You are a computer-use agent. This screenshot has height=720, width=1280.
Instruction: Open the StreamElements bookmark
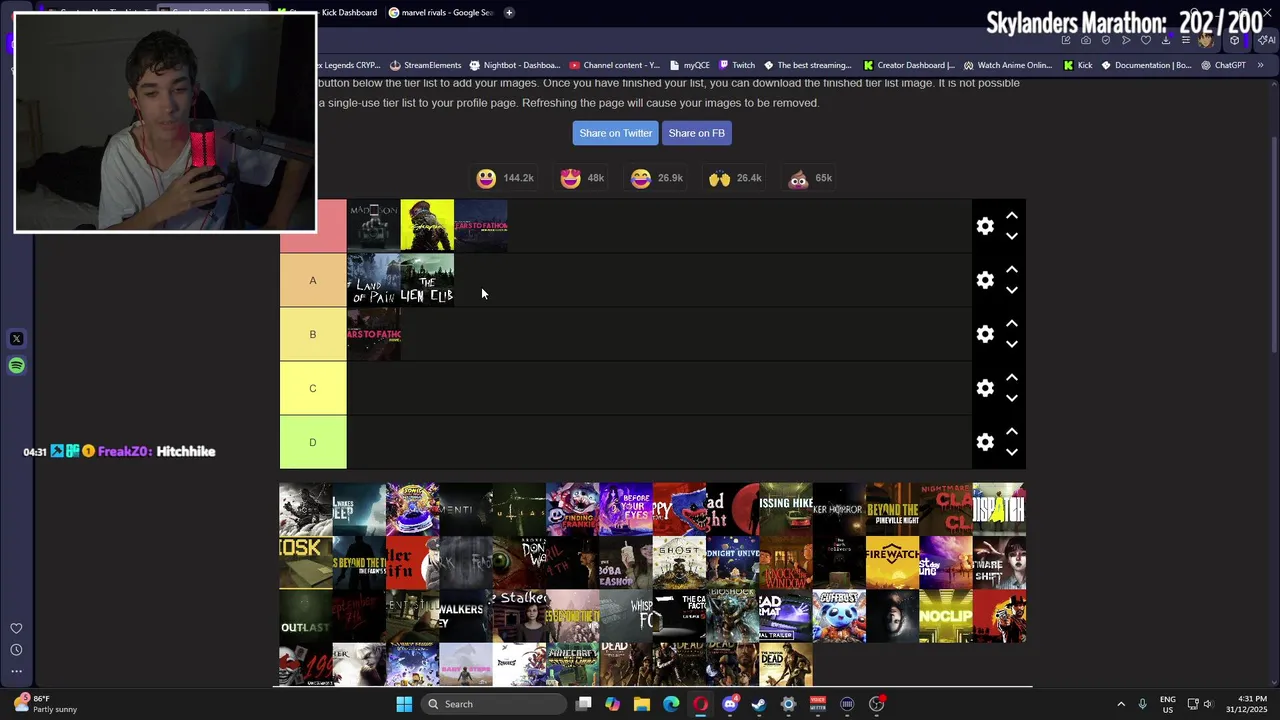(425, 65)
